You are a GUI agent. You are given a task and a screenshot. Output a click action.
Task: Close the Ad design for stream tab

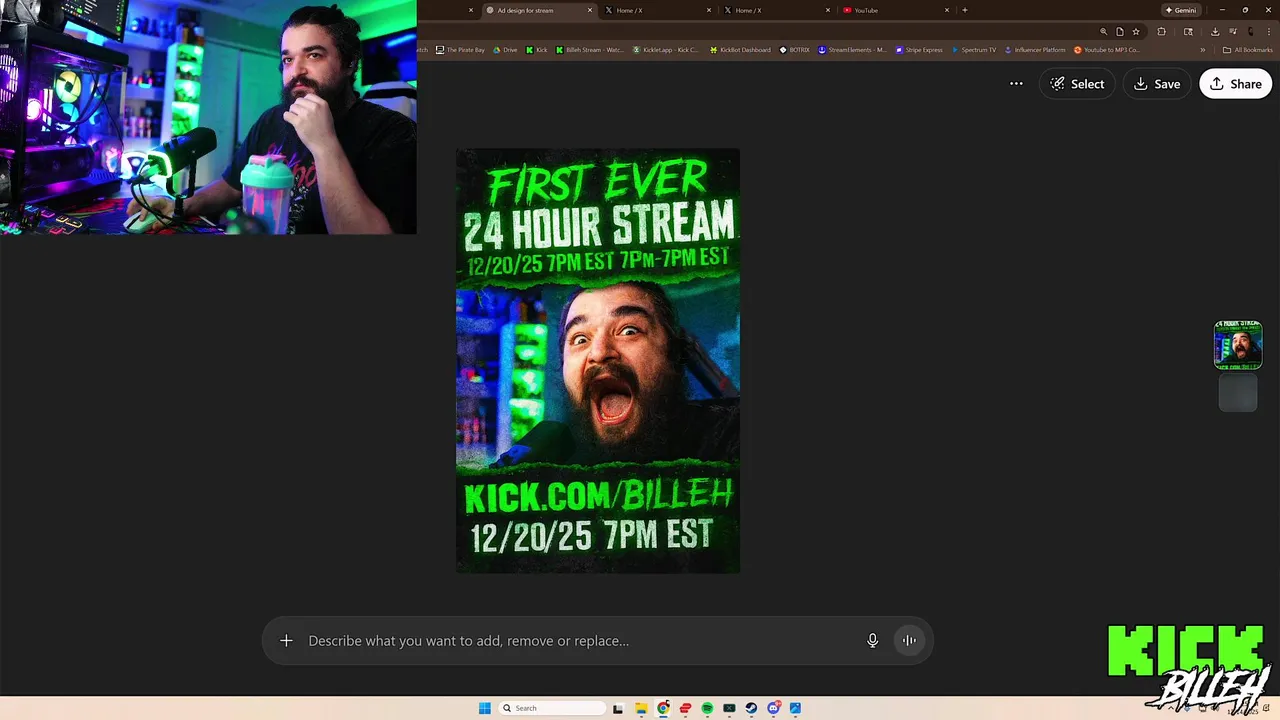tap(590, 10)
